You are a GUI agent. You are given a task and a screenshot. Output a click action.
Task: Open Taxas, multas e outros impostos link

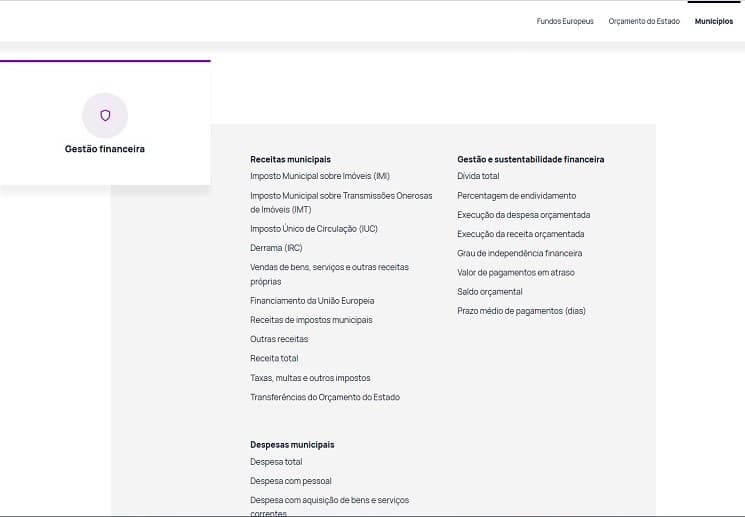coord(310,378)
